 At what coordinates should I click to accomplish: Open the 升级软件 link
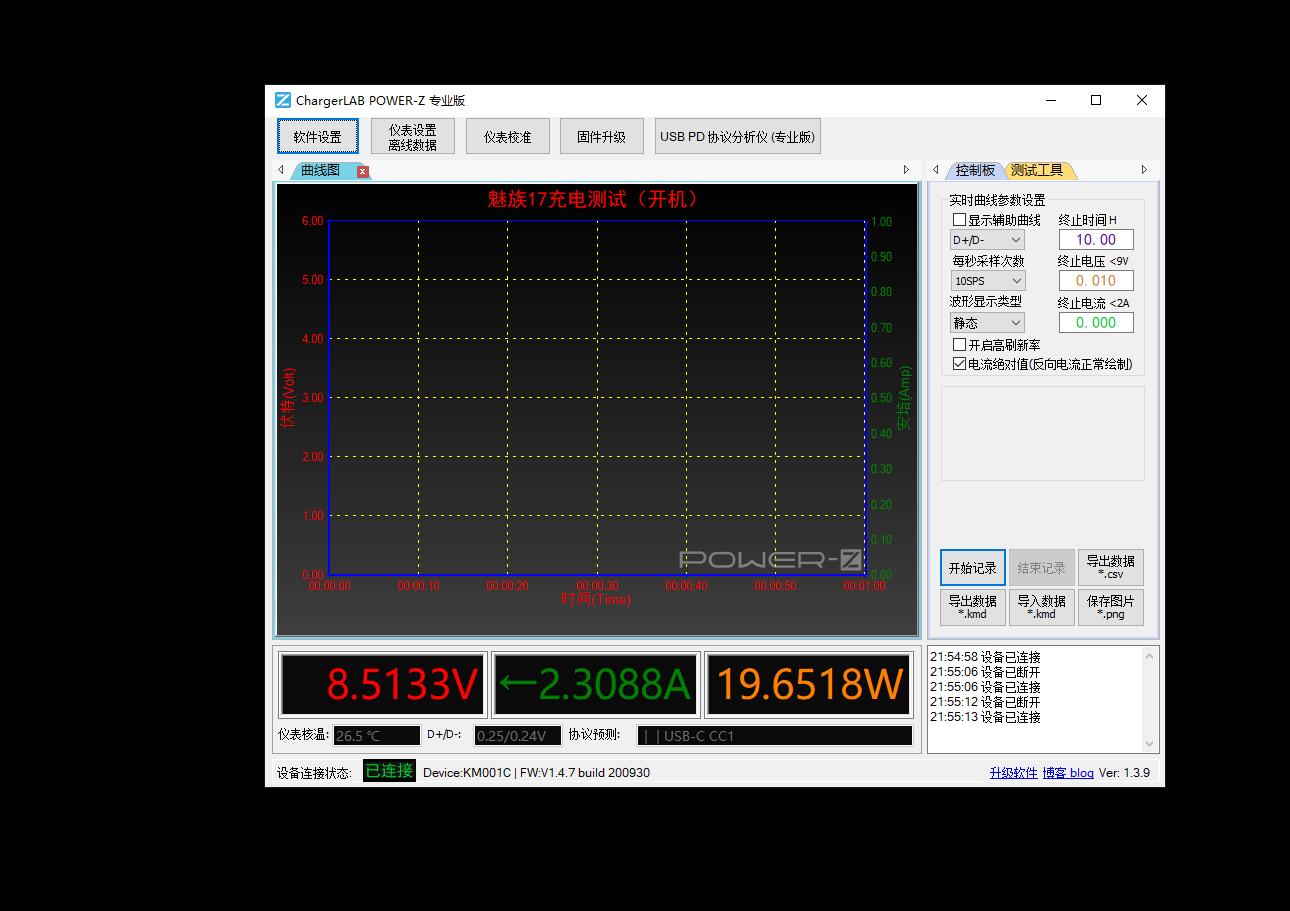point(1013,773)
